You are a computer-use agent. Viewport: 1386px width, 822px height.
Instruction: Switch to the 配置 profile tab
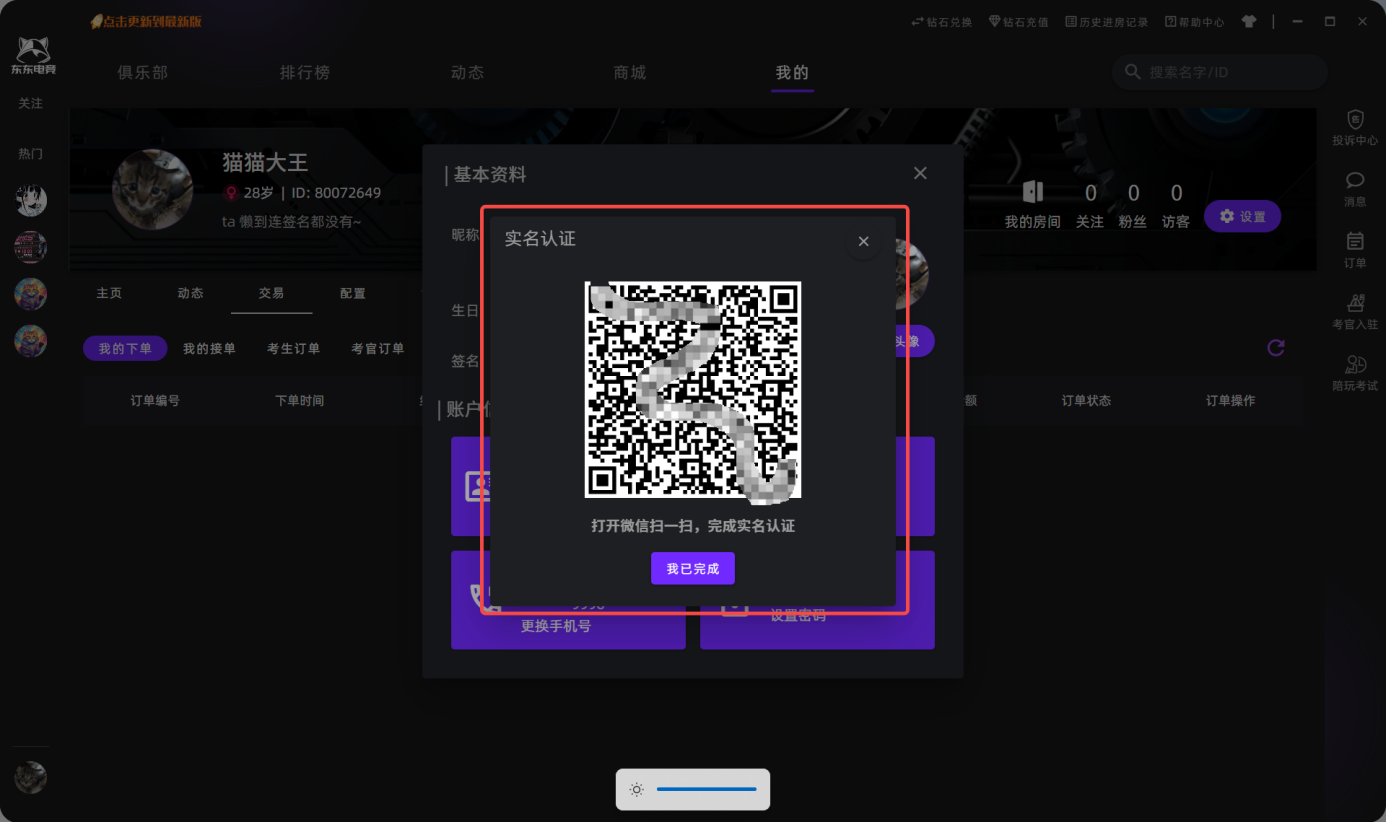pos(352,293)
